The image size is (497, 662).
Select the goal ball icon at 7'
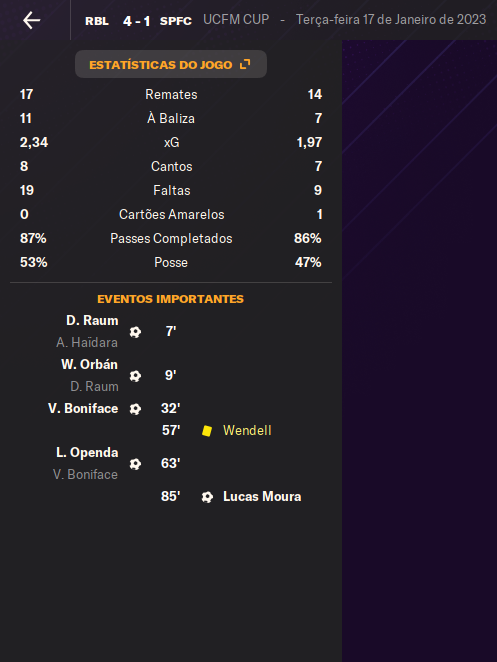pyautogui.click(x=135, y=332)
